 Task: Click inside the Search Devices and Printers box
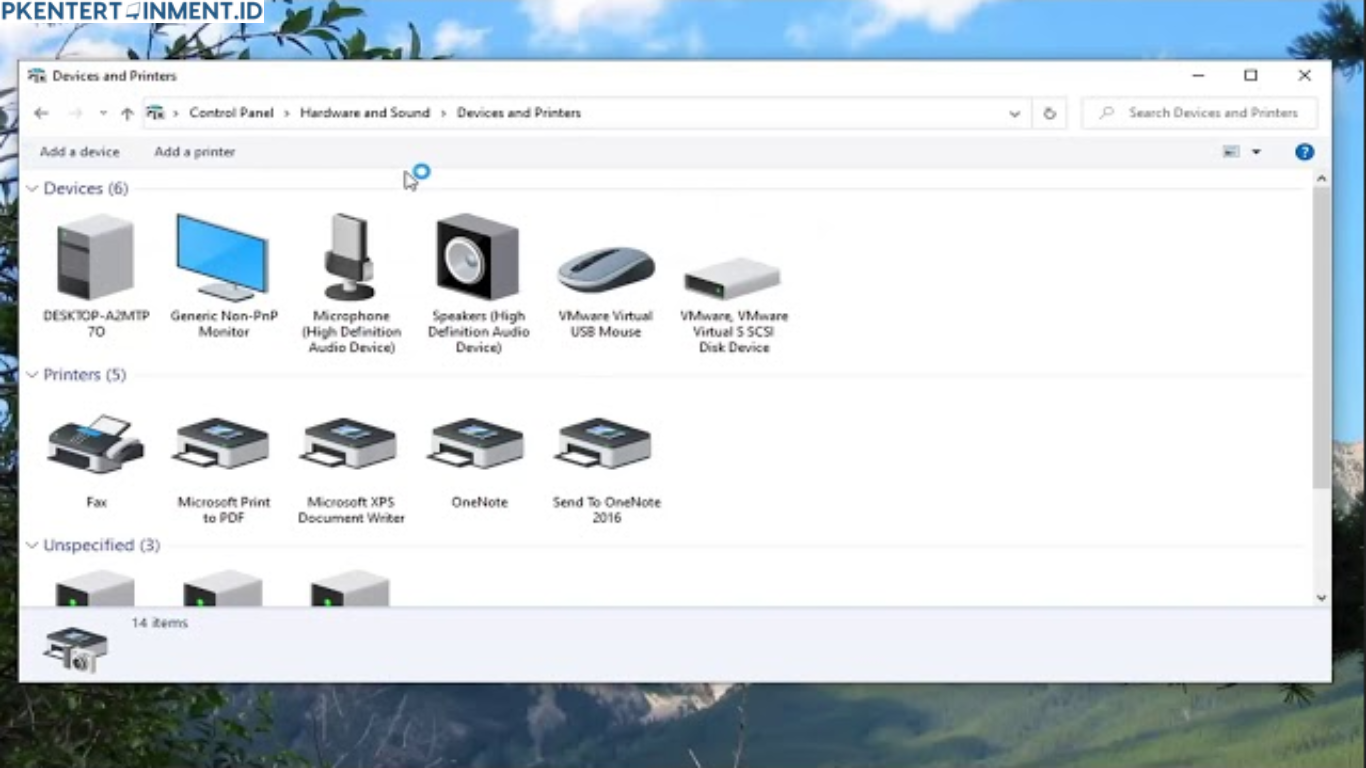[1200, 112]
